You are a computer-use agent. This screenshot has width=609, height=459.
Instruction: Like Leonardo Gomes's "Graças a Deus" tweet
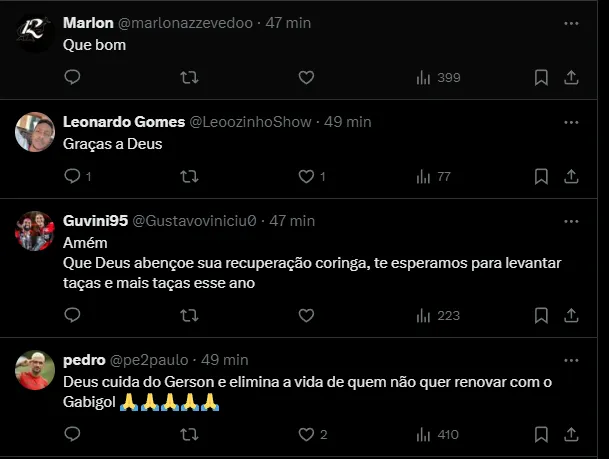(x=307, y=176)
